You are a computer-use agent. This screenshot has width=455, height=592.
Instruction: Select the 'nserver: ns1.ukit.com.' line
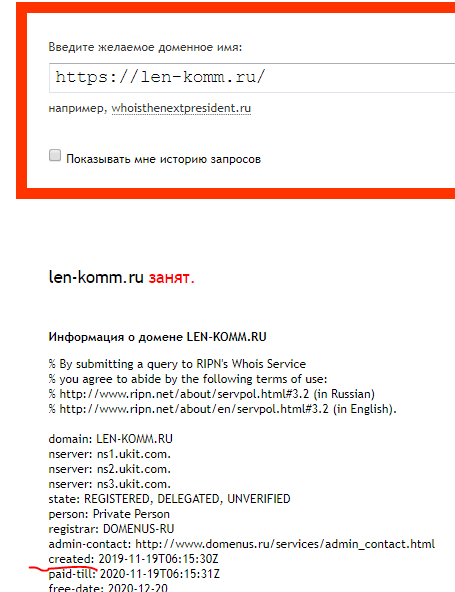pyautogui.click(x=110, y=454)
